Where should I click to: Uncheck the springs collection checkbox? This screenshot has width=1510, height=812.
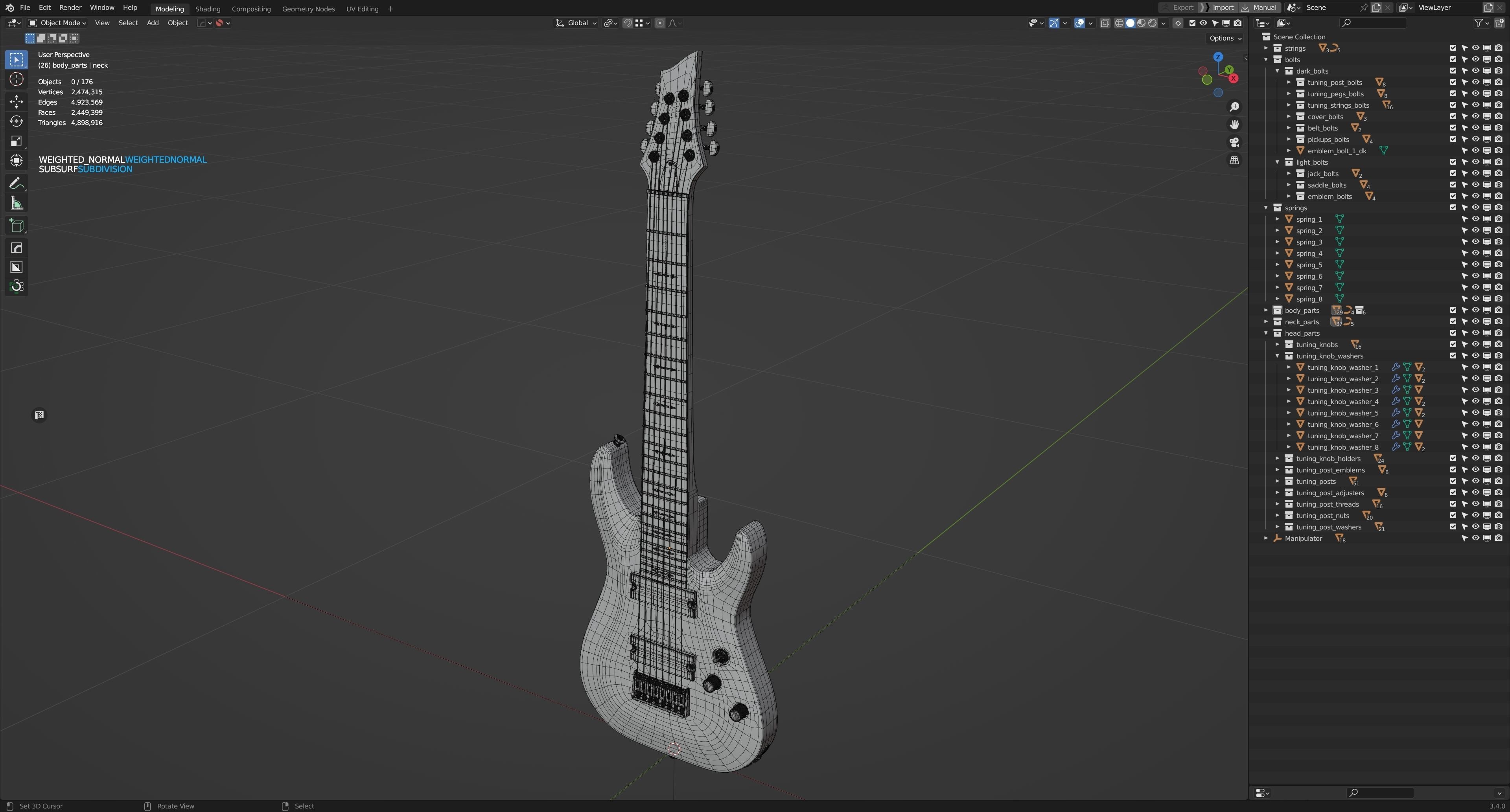[1453, 208]
